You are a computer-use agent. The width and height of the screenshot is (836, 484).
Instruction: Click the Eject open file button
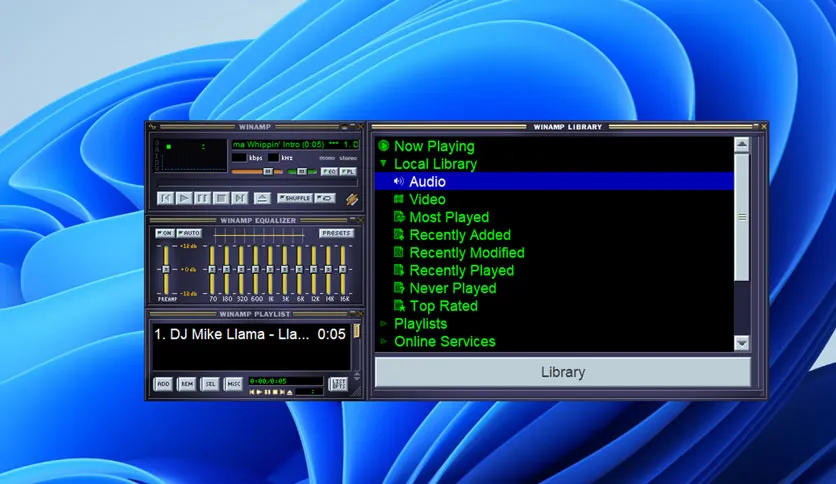coord(261,198)
